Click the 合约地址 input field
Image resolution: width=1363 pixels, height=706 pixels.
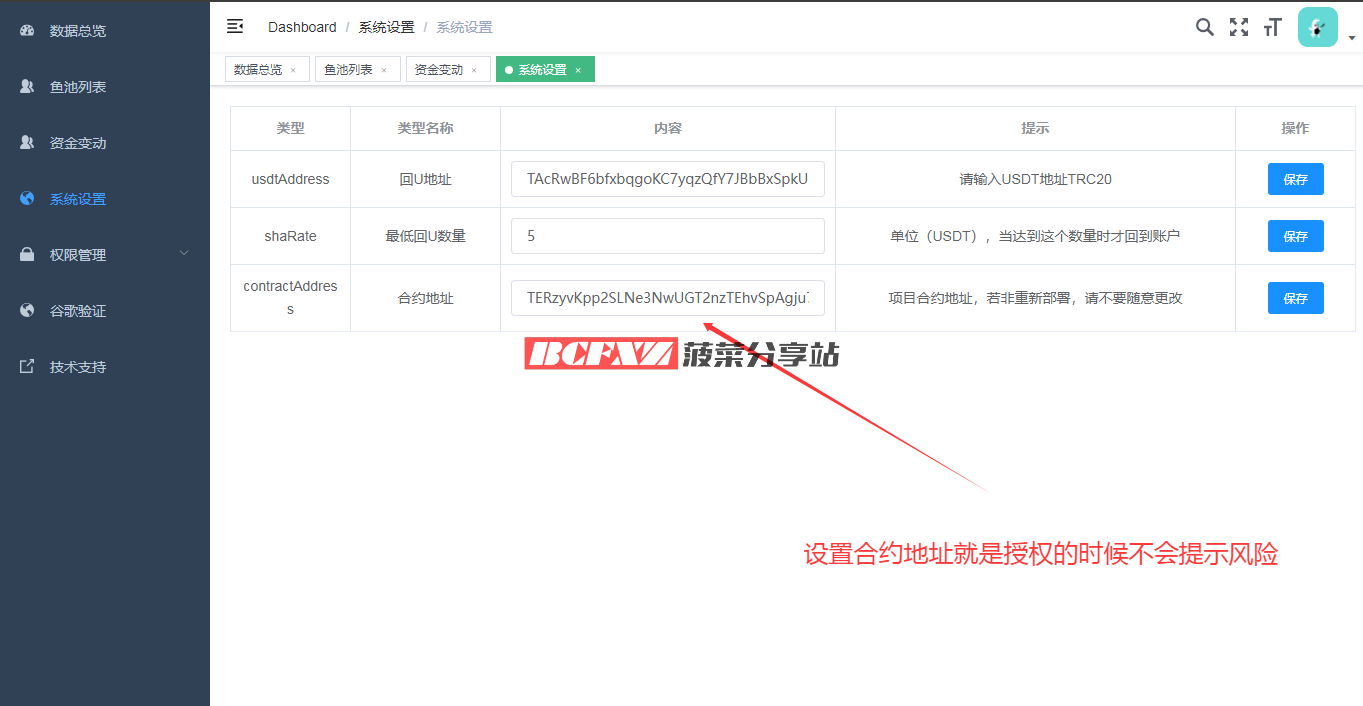[667, 298]
